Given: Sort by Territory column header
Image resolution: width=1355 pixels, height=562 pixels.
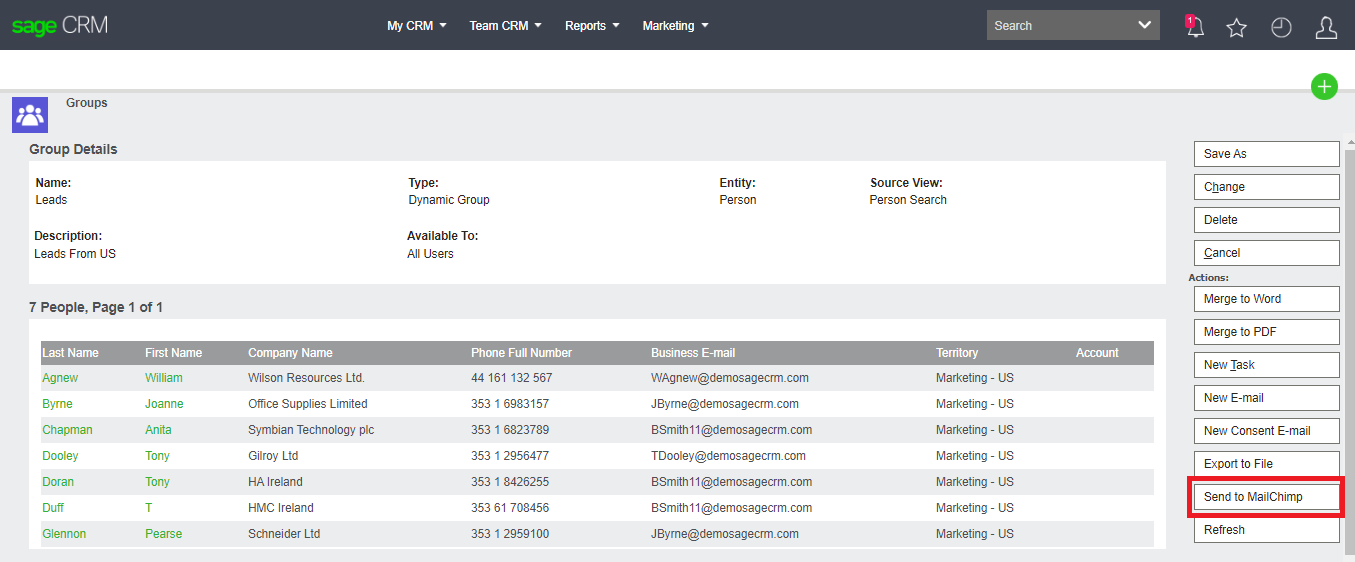Looking at the screenshot, I should pyautogui.click(x=957, y=353).
